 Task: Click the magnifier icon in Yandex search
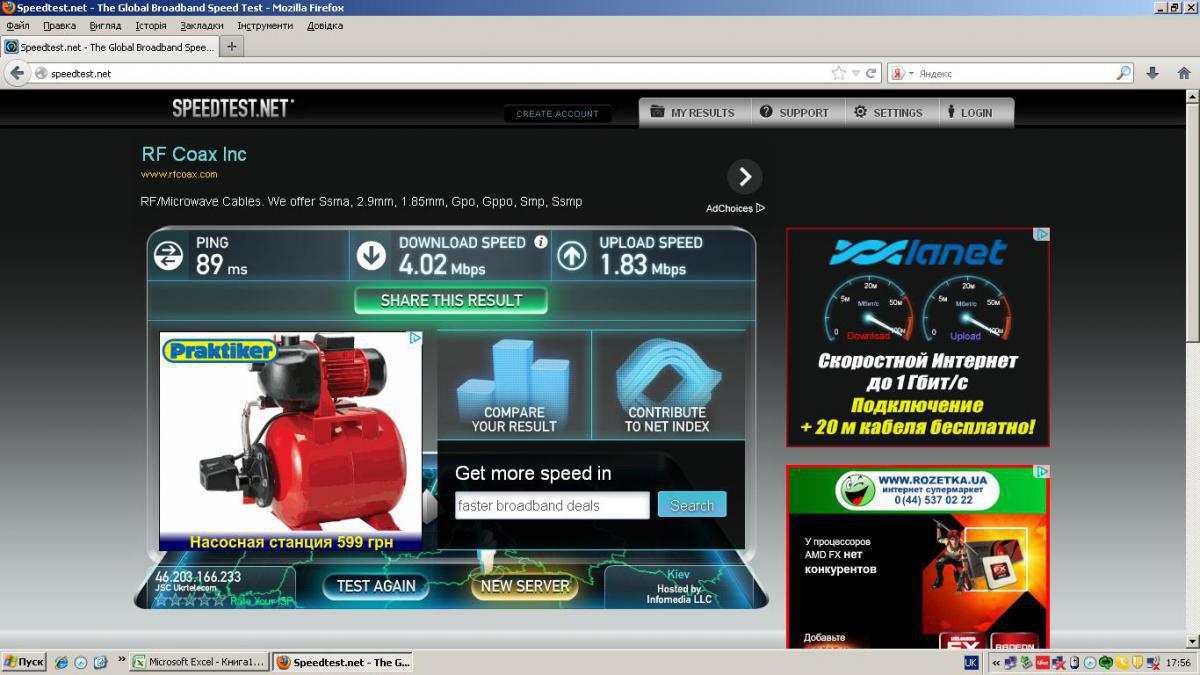coord(1123,73)
